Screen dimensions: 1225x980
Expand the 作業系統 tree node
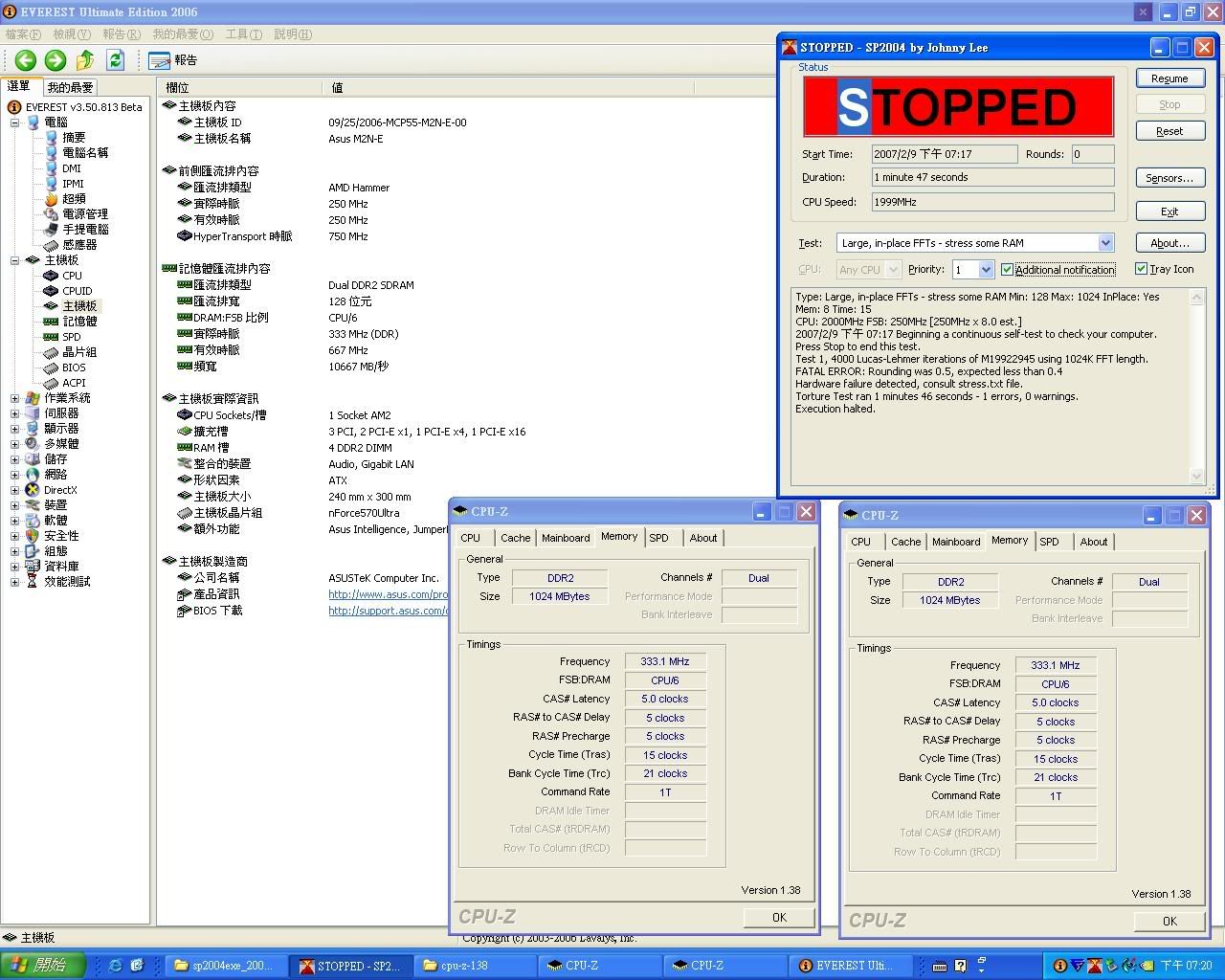(x=14, y=398)
